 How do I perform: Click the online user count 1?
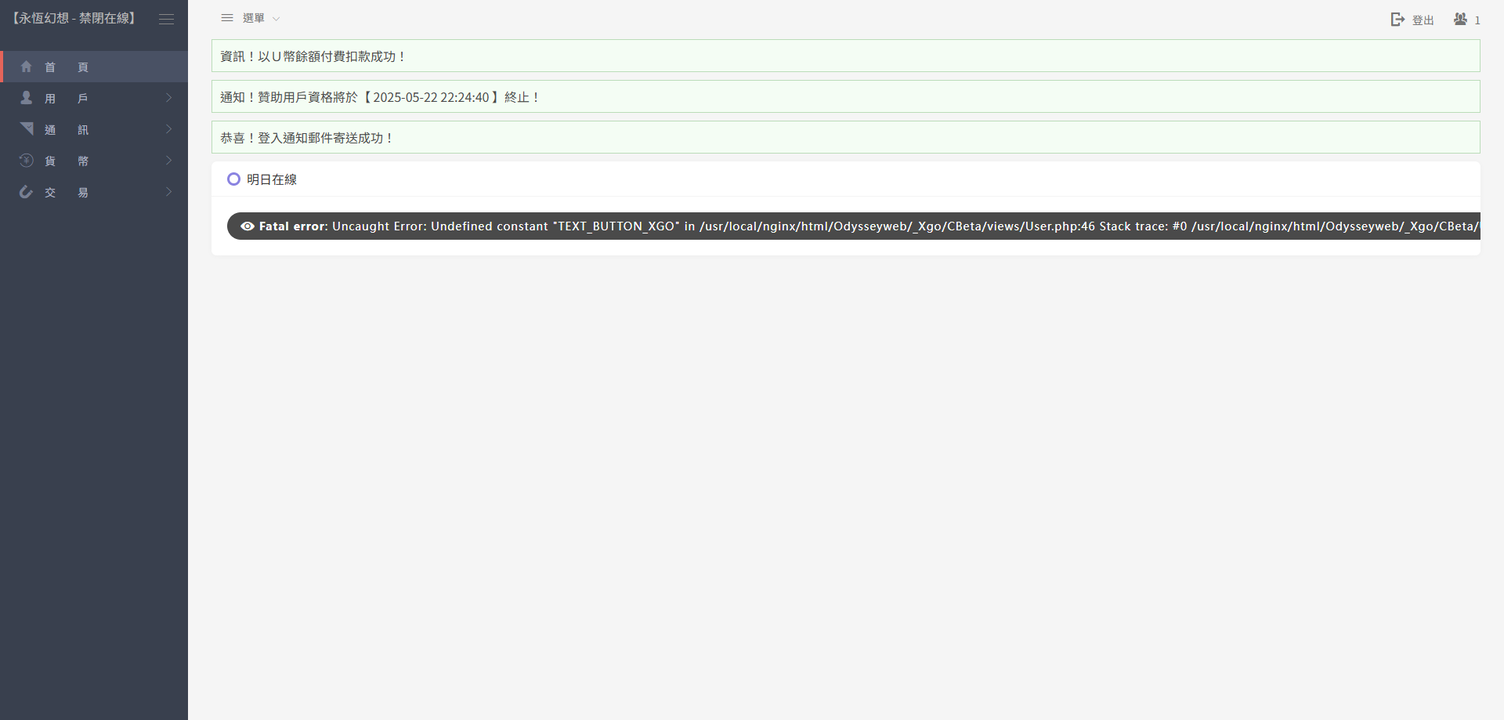point(1478,20)
